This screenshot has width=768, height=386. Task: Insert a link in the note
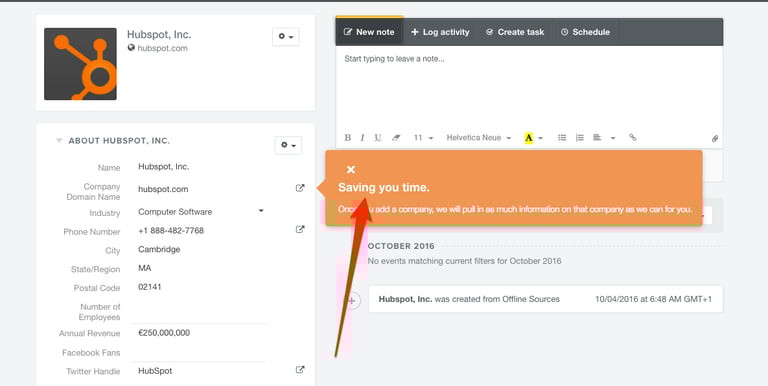click(x=633, y=138)
